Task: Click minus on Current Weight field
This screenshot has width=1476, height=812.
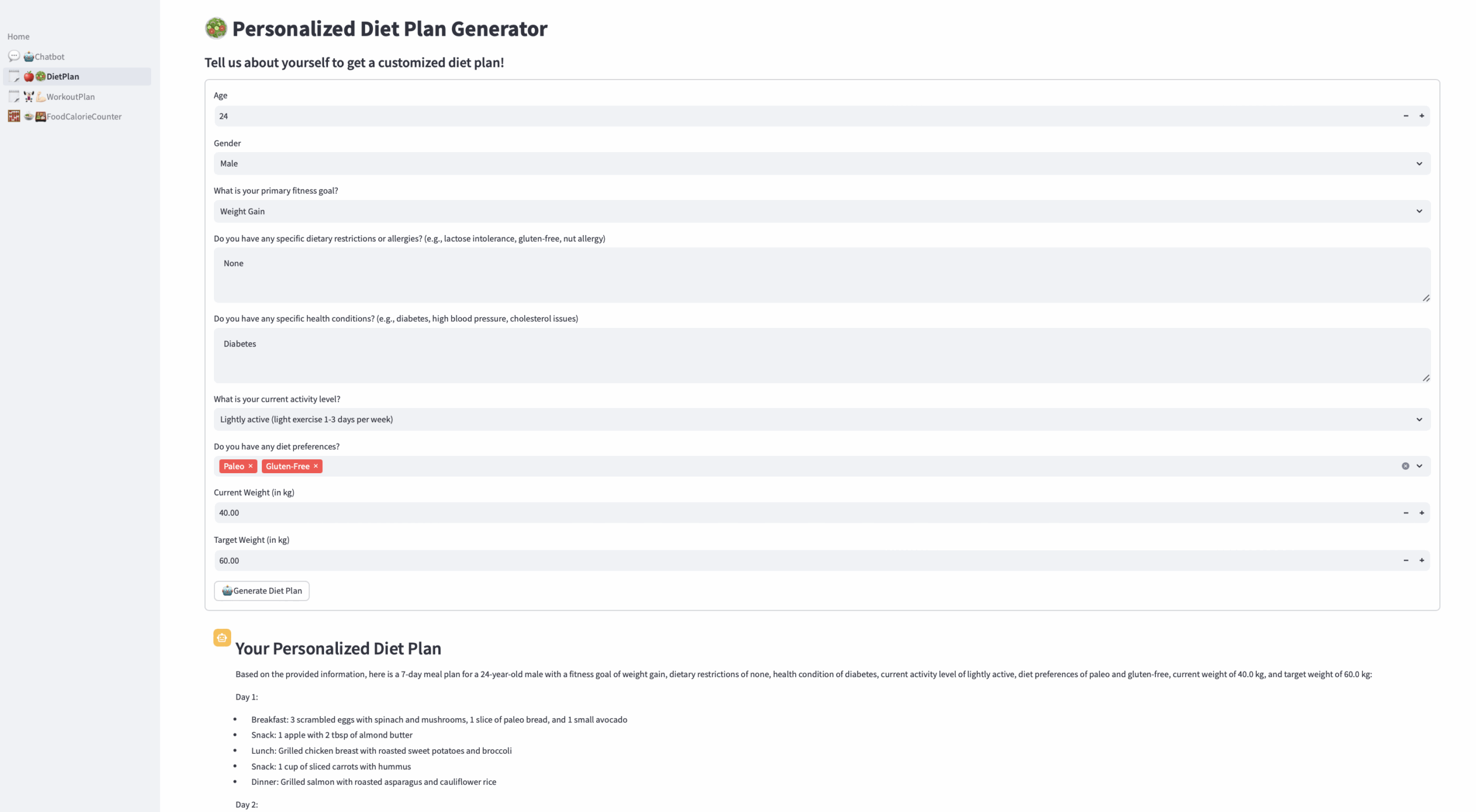Action: pos(1406,512)
